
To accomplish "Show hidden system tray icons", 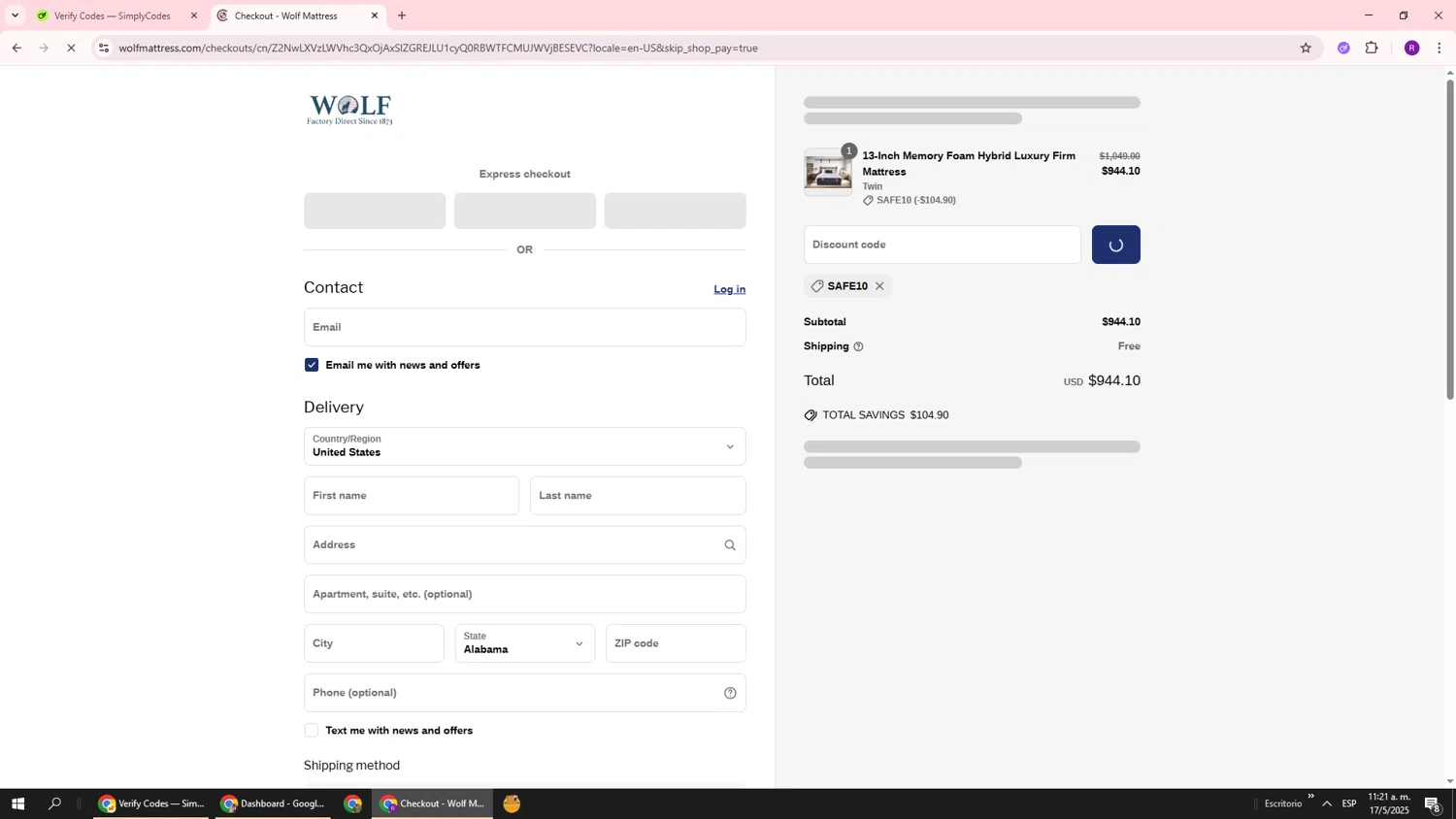I will (1327, 803).
